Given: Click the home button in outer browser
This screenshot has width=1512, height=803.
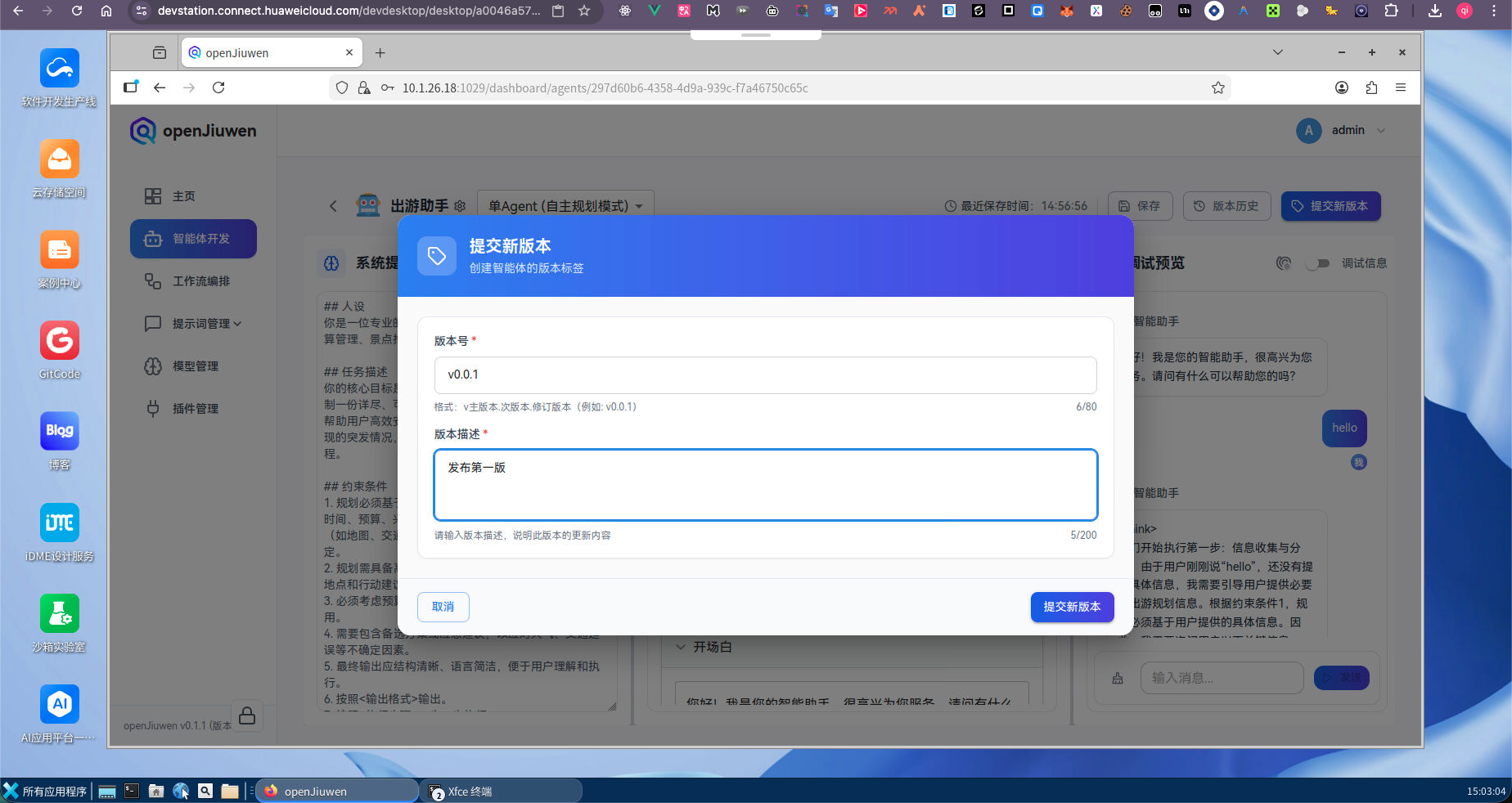Looking at the screenshot, I should [x=106, y=11].
